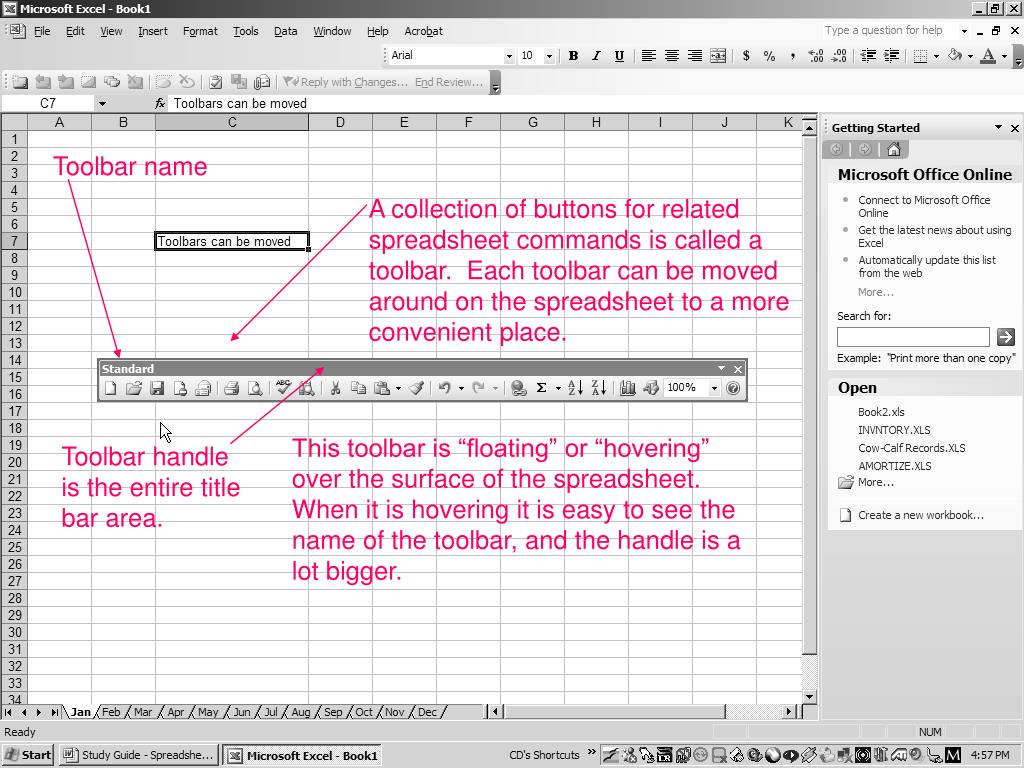This screenshot has width=1024, height=768.
Task: Copy the selection using the Copy icon
Action: click(358, 389)
